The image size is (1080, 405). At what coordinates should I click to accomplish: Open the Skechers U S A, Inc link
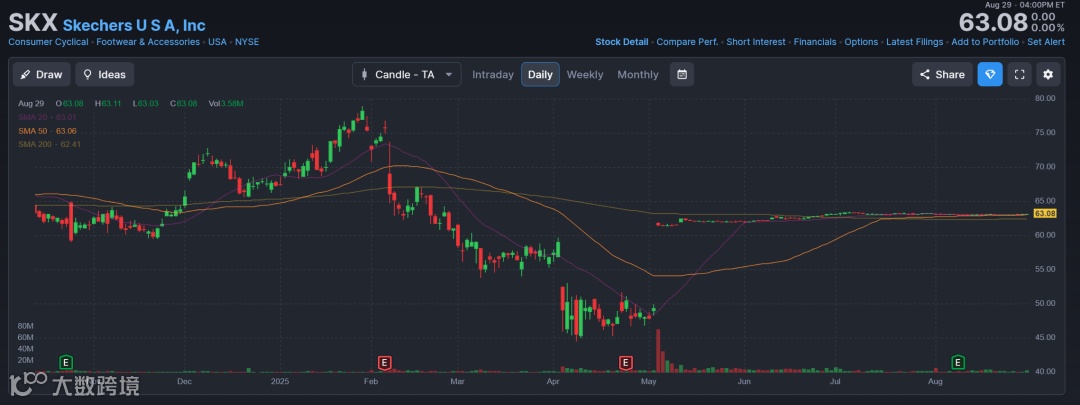tap(134, 25)
